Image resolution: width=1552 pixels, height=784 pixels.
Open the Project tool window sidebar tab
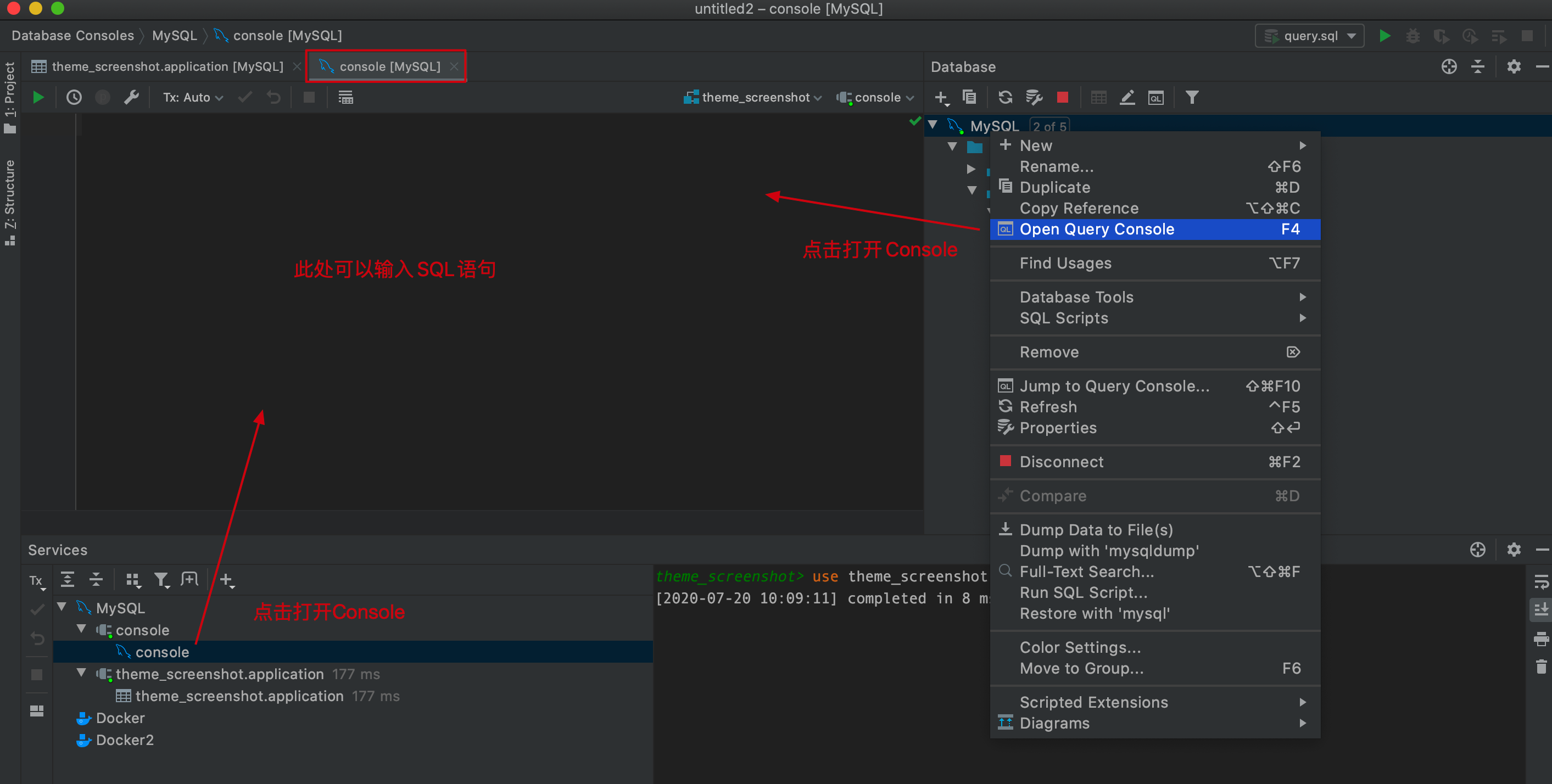10,97
